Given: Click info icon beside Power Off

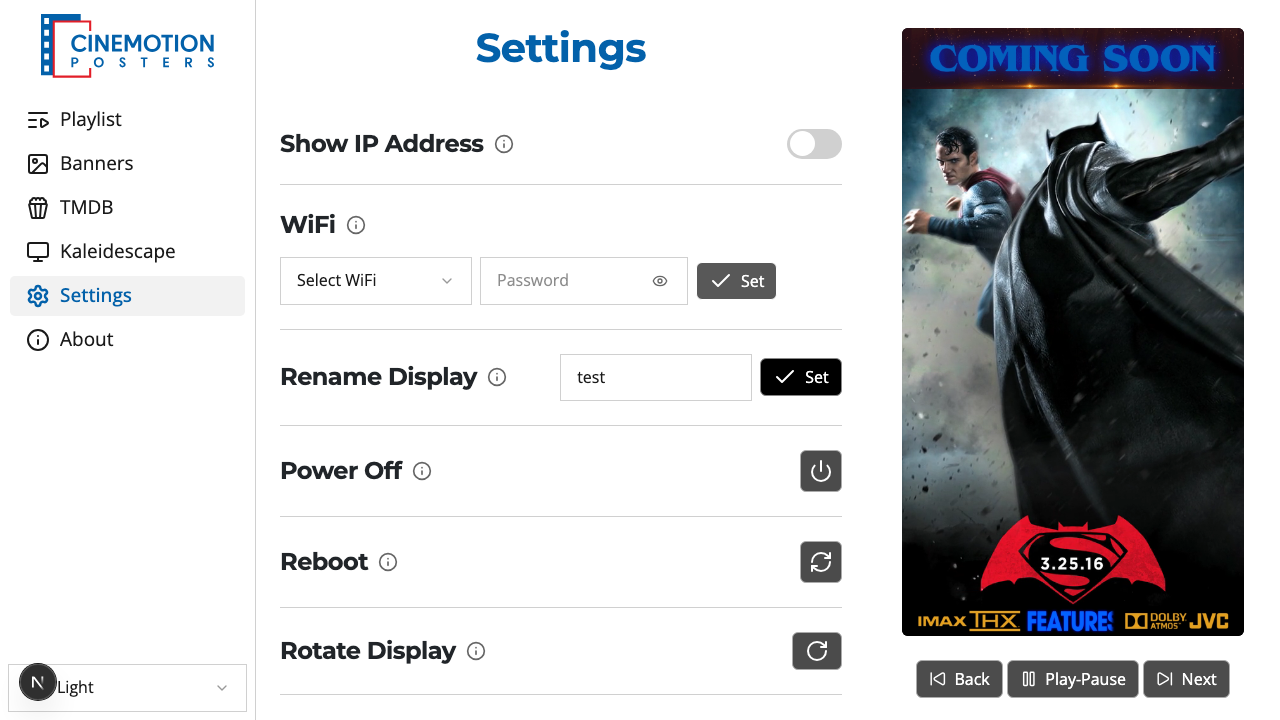Looking at the screenshot, I should click(x=422, y=471).
